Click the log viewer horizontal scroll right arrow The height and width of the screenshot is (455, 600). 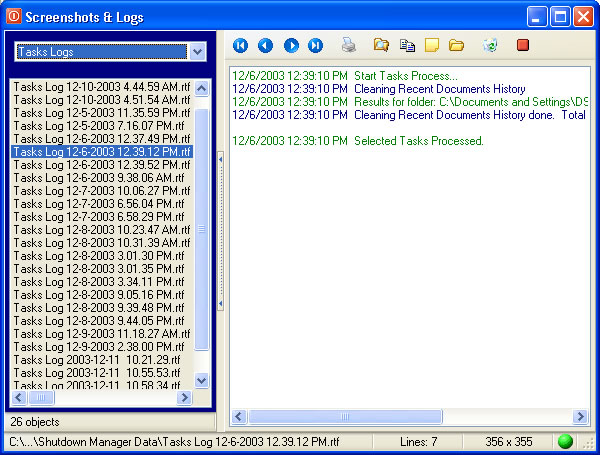pos(580,417)
